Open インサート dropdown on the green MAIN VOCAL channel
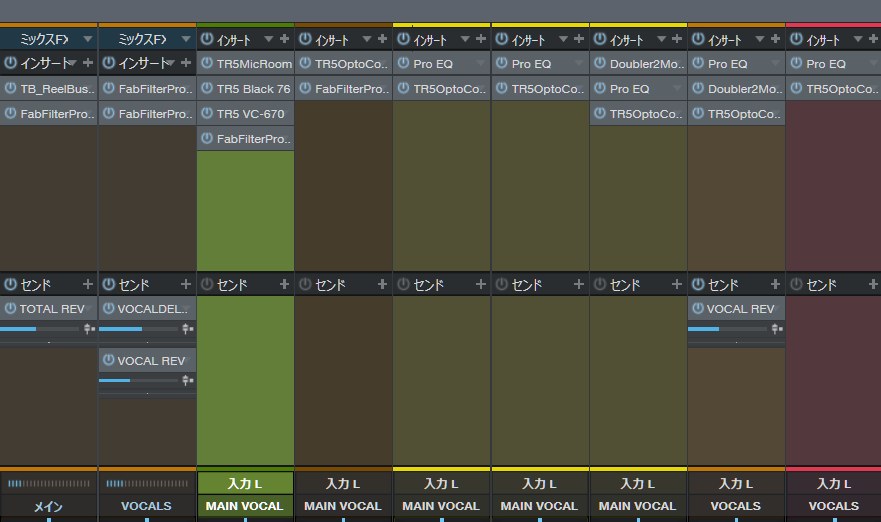 coord(269,39)
